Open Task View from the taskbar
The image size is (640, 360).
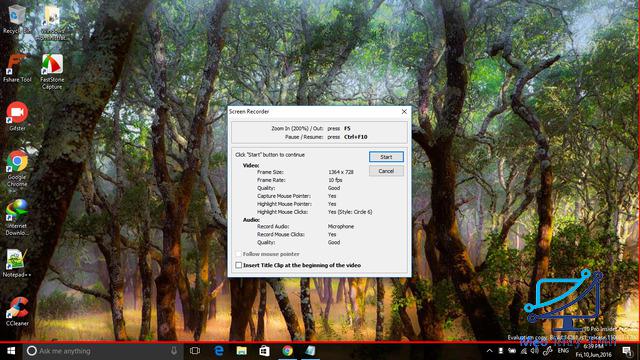pyautogui.click(x=195, y=351)
